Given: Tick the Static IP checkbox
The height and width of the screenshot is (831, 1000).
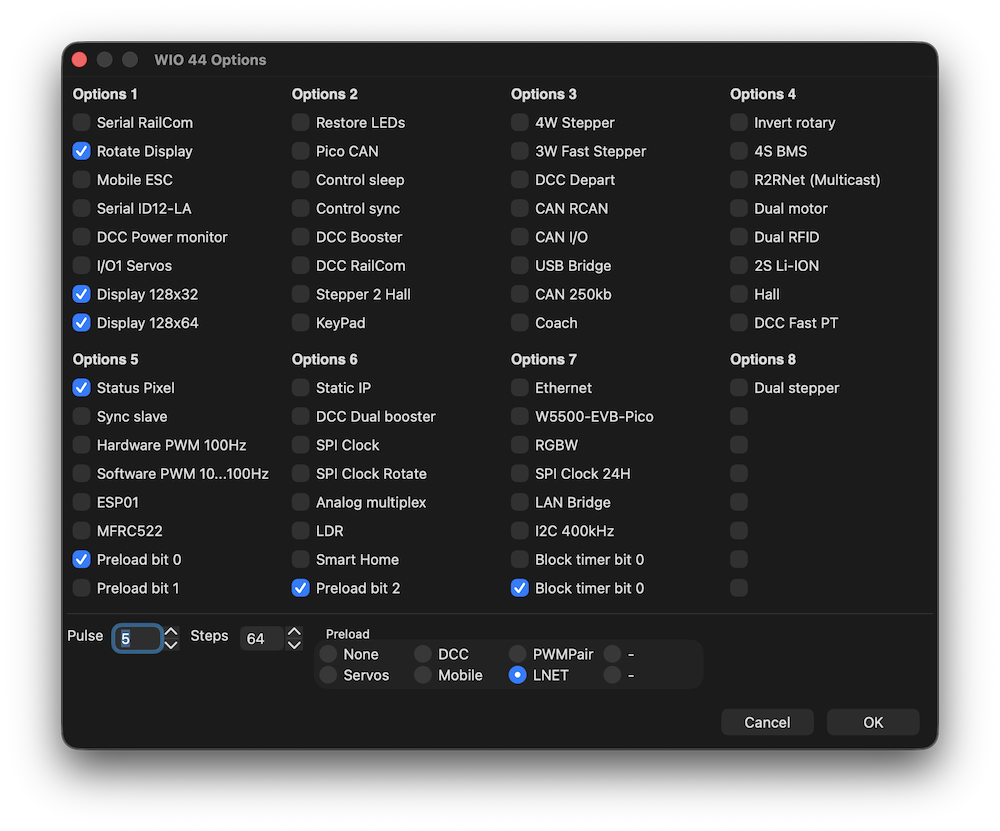Looking at the screenshot, I should pyautogui.click(x=300, y=388).
